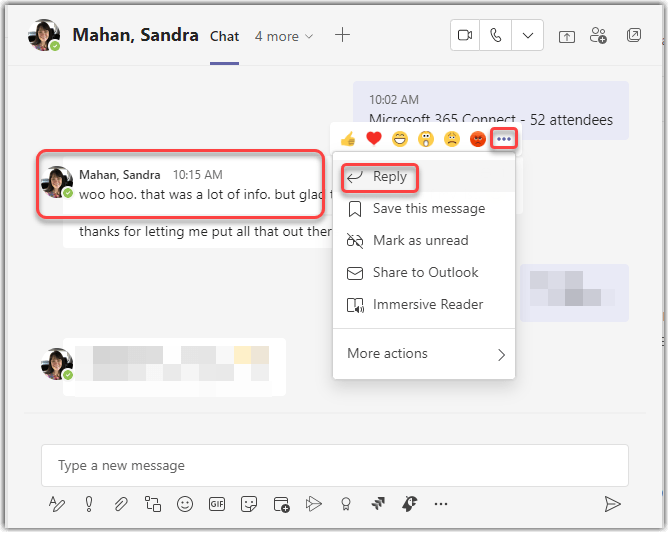Viewport: 669px width, 533px height.
Task: Choose Reply from the context menu
Action: coord(389,177)
